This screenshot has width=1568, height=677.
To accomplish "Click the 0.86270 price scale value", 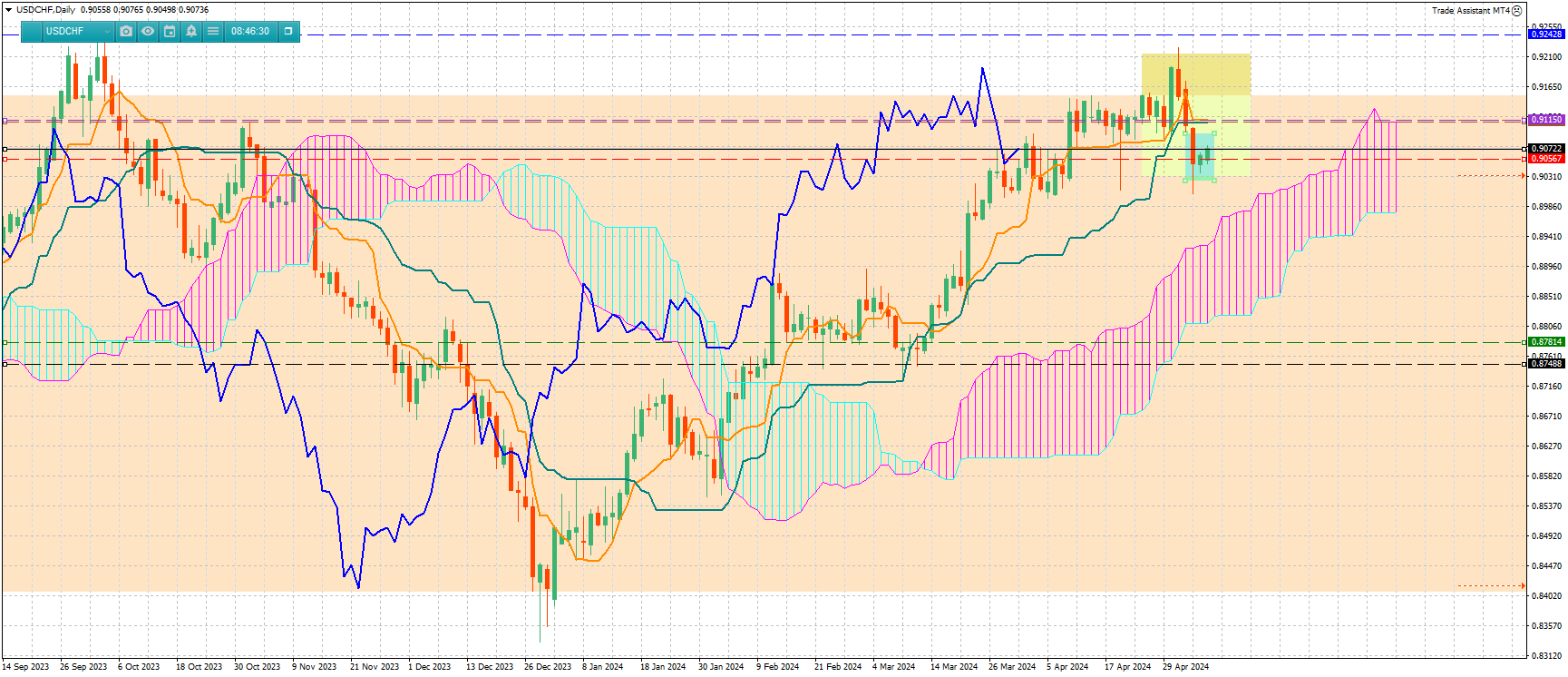I will pos(1547,446).
